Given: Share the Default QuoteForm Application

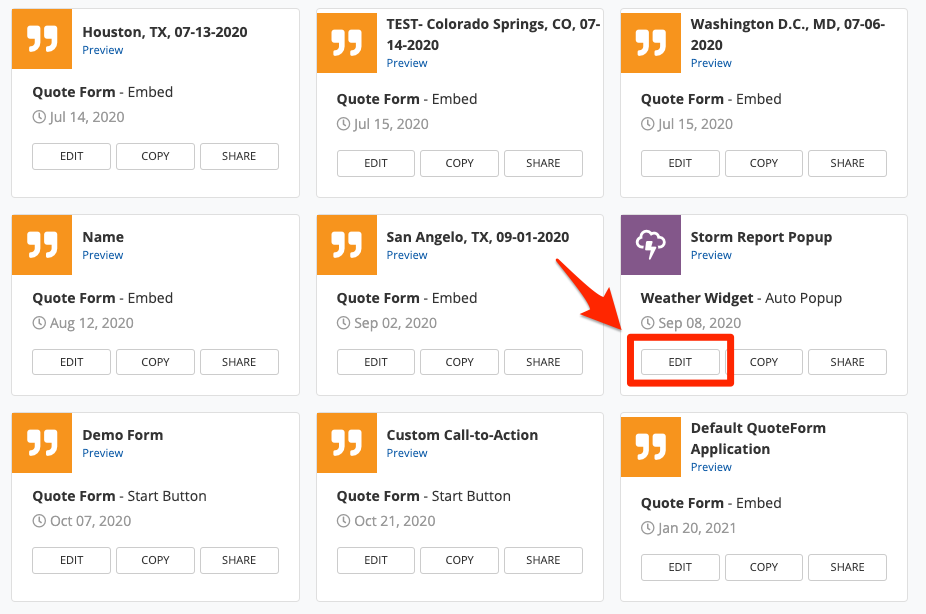Looking at the screenshot, I should point(847,567).
